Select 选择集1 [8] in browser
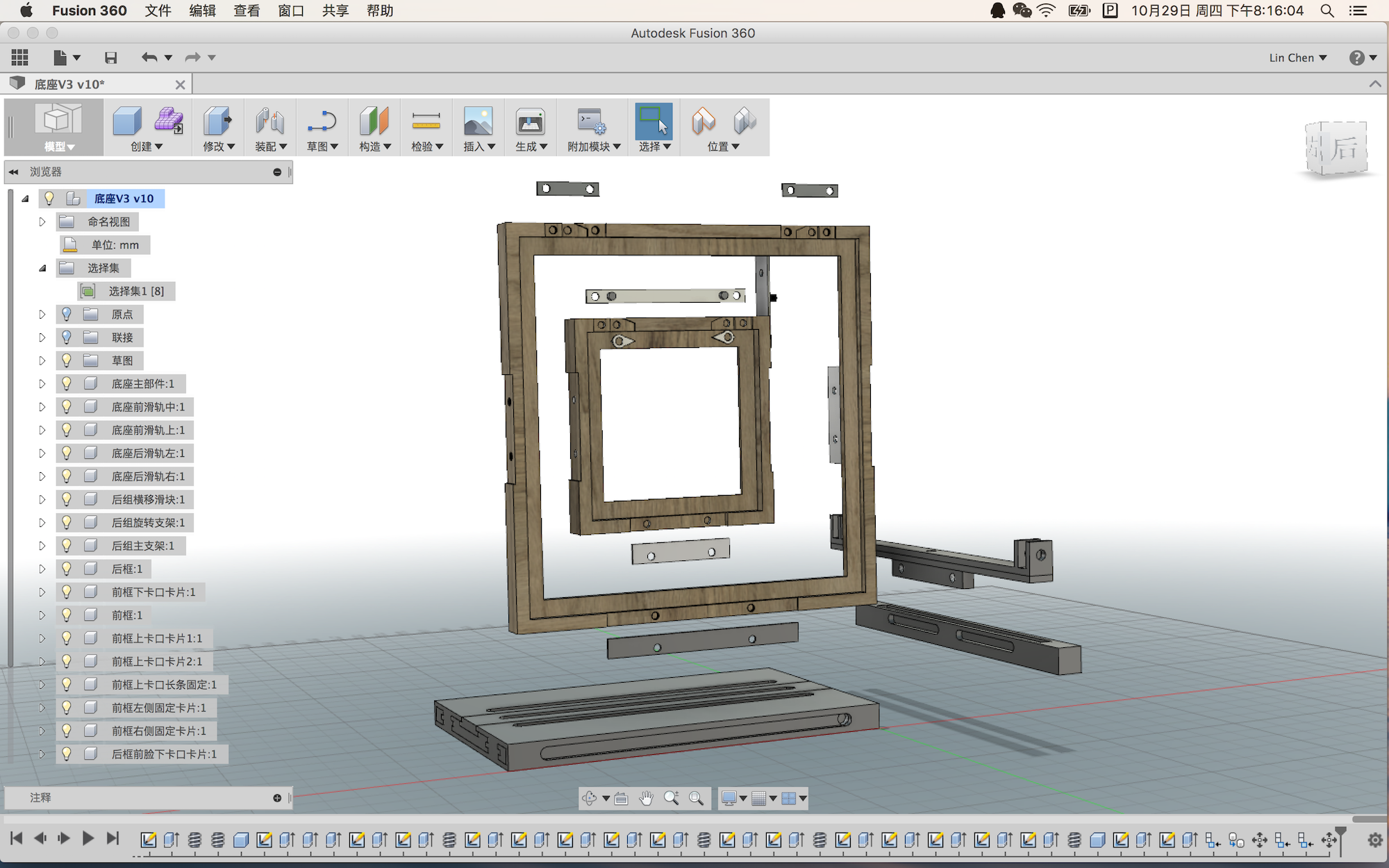Screen dimensions: 1389x868 point(136,291)
